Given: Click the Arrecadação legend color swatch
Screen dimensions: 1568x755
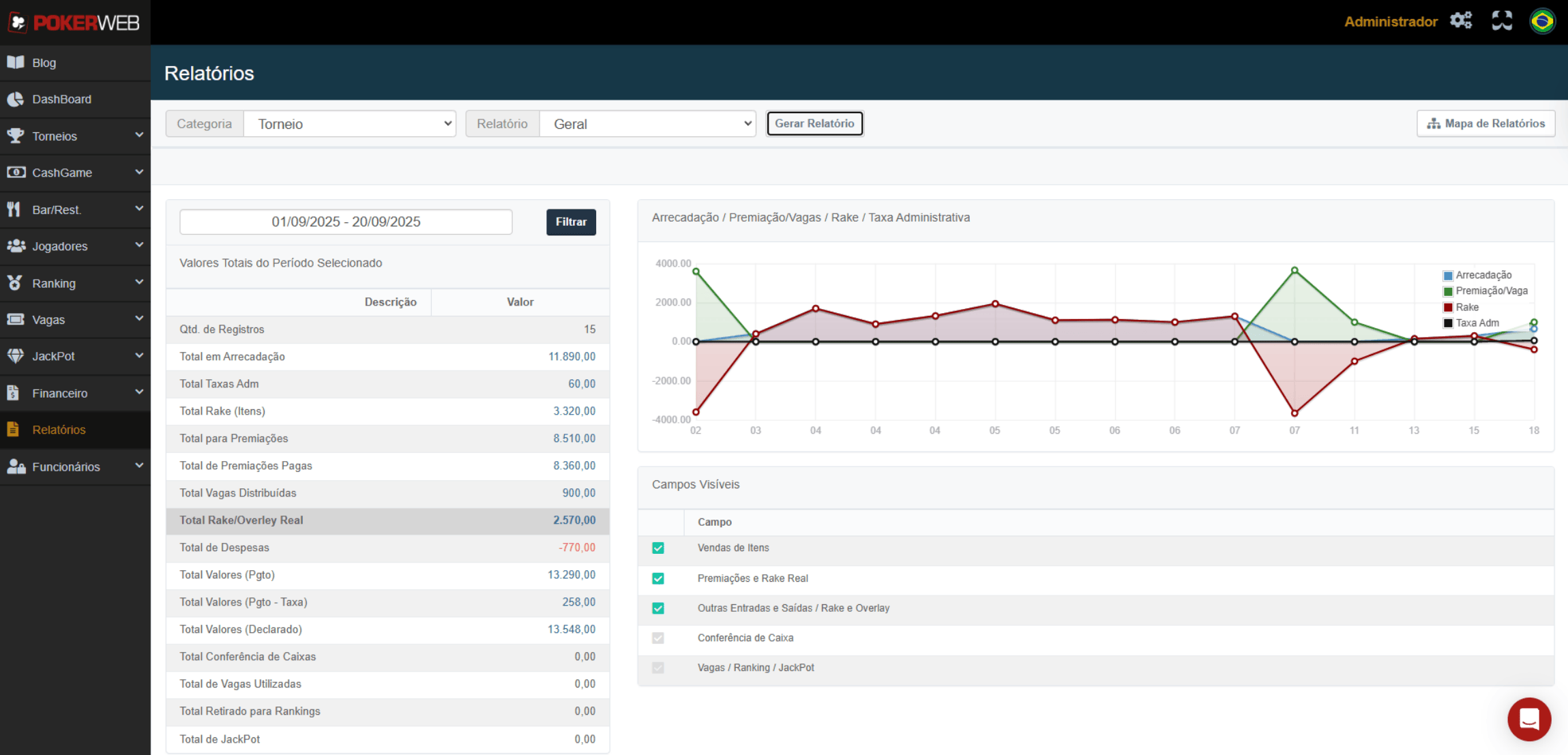Looking at the screenshot, I should coord(1448,276).
